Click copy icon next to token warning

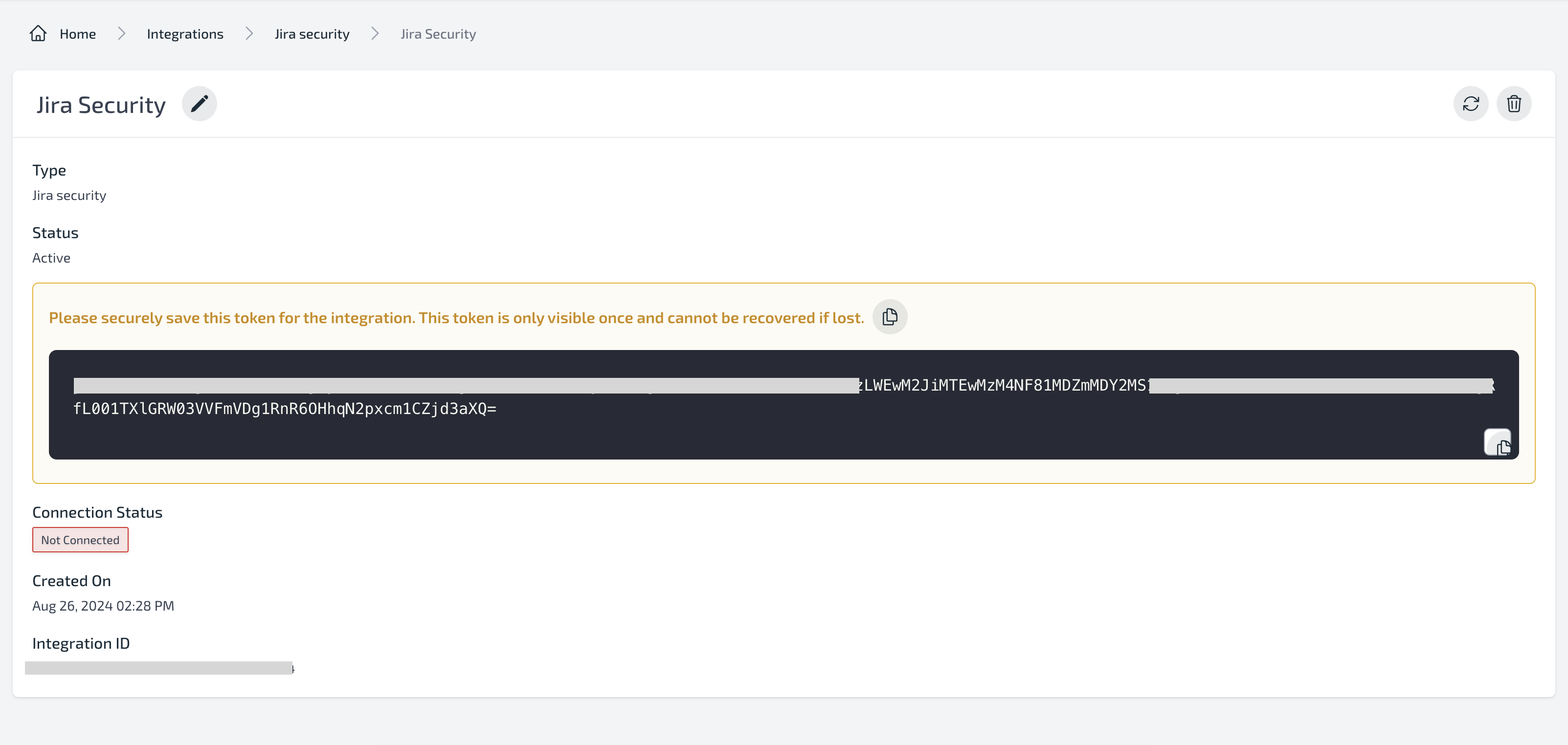pos(889,317)
